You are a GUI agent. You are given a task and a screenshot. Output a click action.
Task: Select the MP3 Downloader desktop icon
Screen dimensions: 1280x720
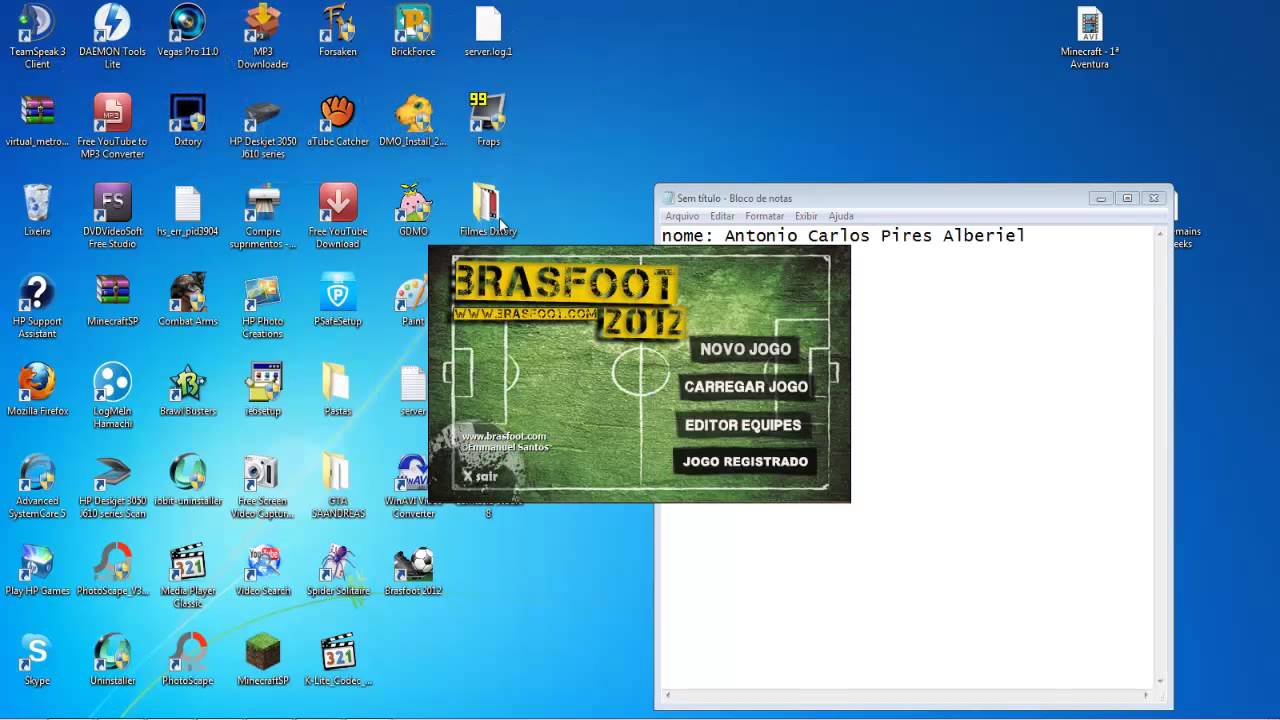(x=263, y=37)
